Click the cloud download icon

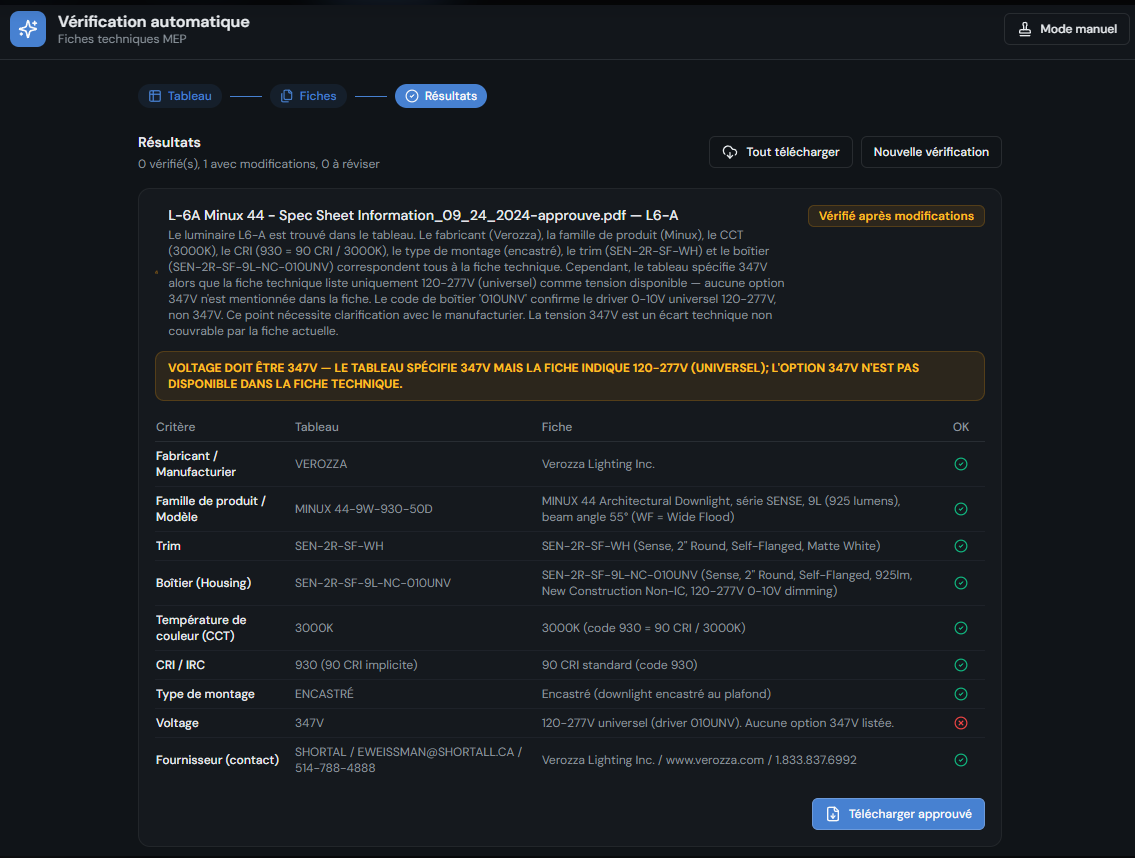pos(730,152)
